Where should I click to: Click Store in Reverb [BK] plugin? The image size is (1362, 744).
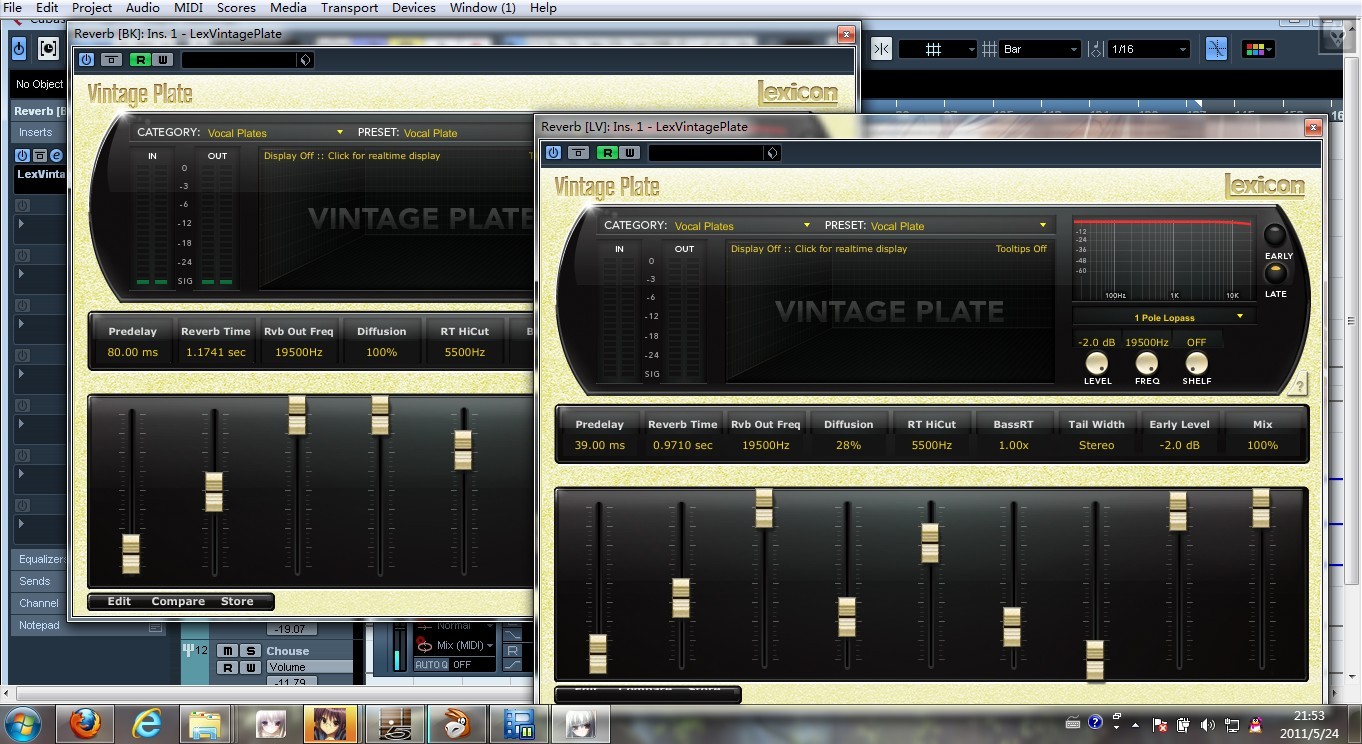pos(237,602)
